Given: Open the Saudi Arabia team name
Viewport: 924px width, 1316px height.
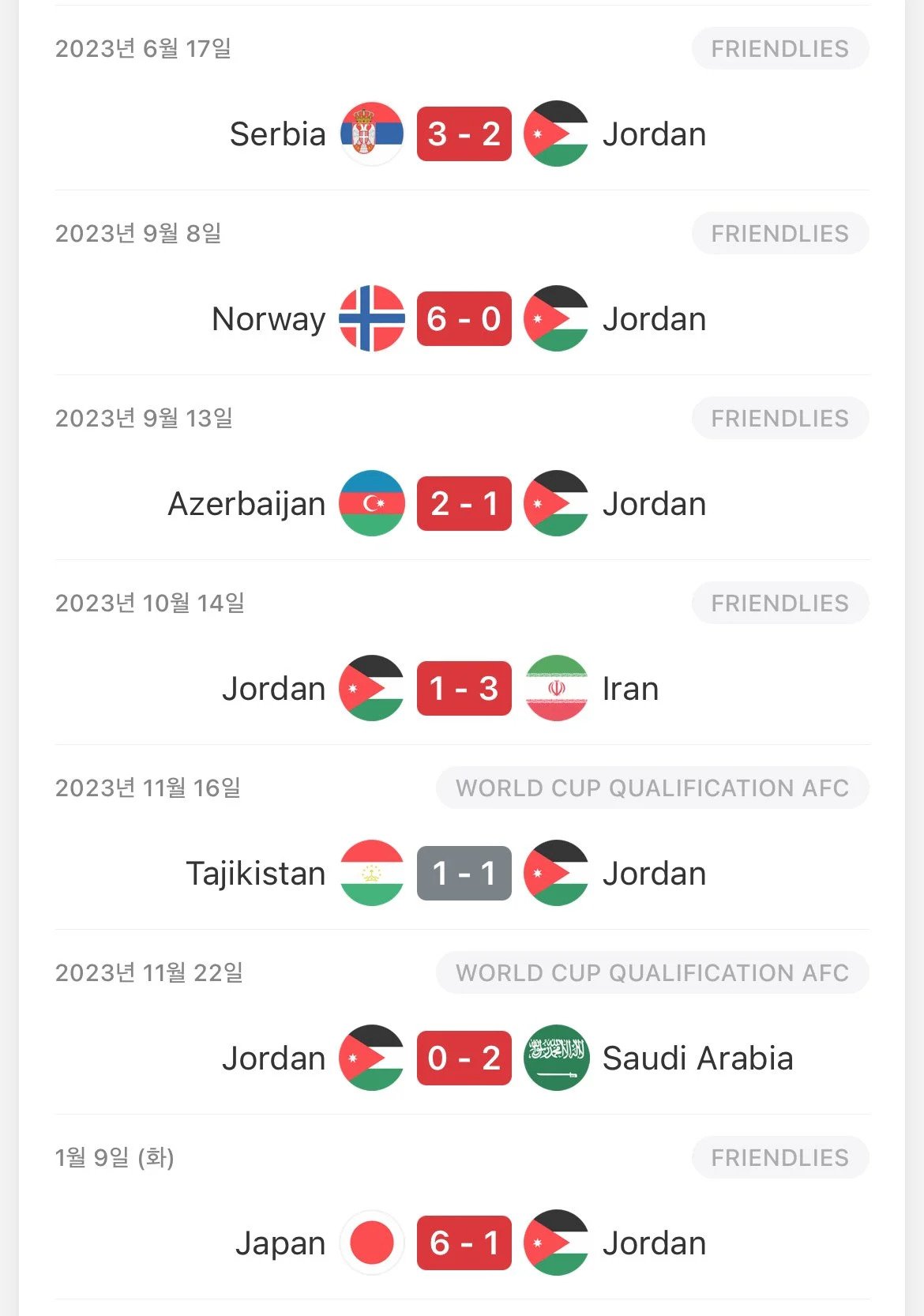Looking at the screenshot, I should click(697, 1058).
